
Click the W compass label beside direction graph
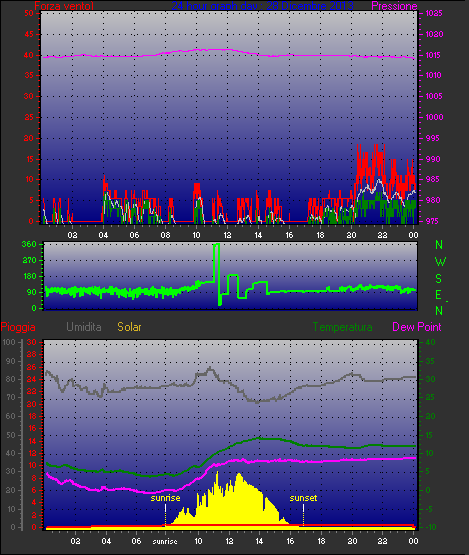440,262
